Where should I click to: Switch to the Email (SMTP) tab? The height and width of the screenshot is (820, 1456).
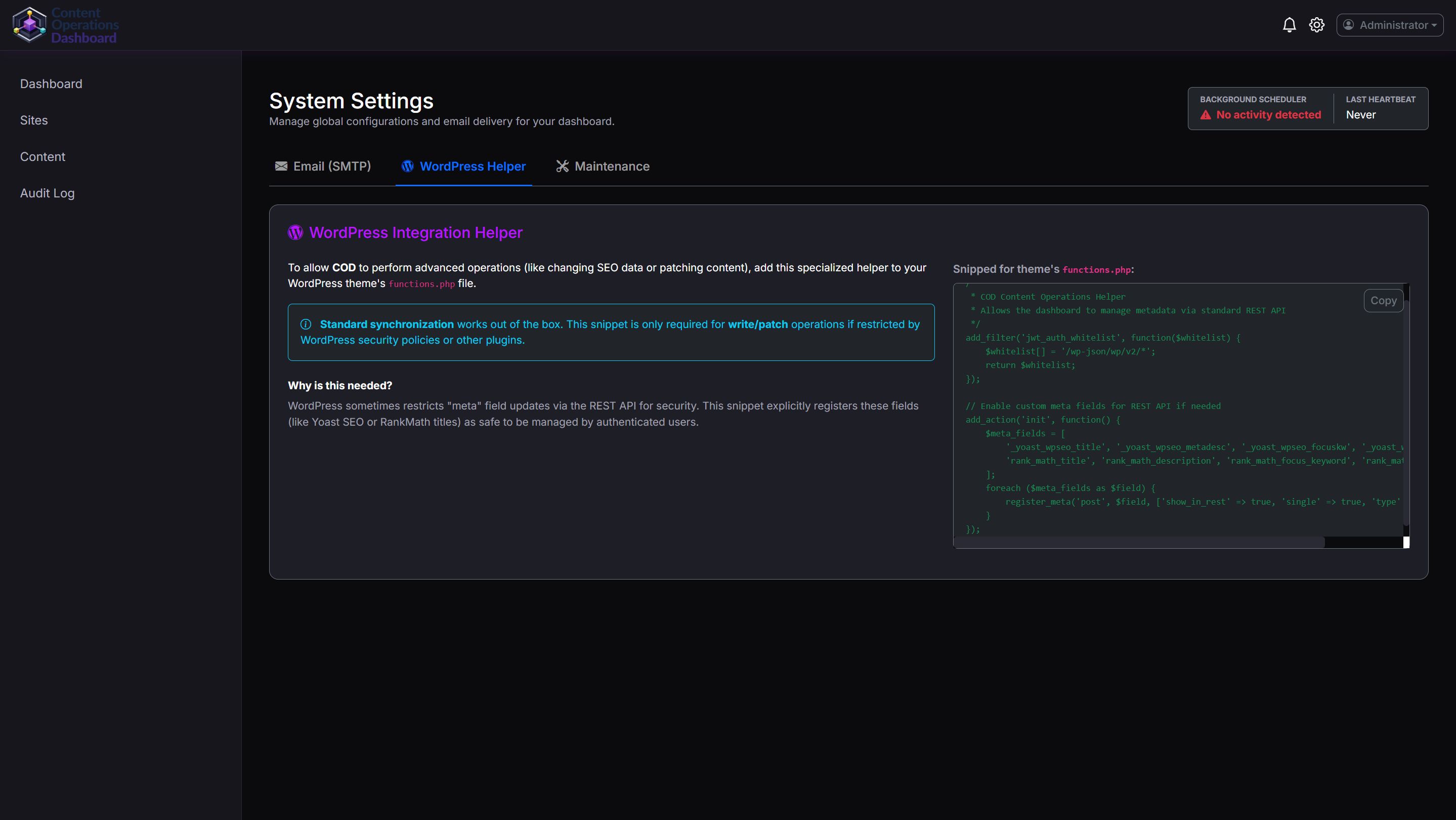(332, 166)
